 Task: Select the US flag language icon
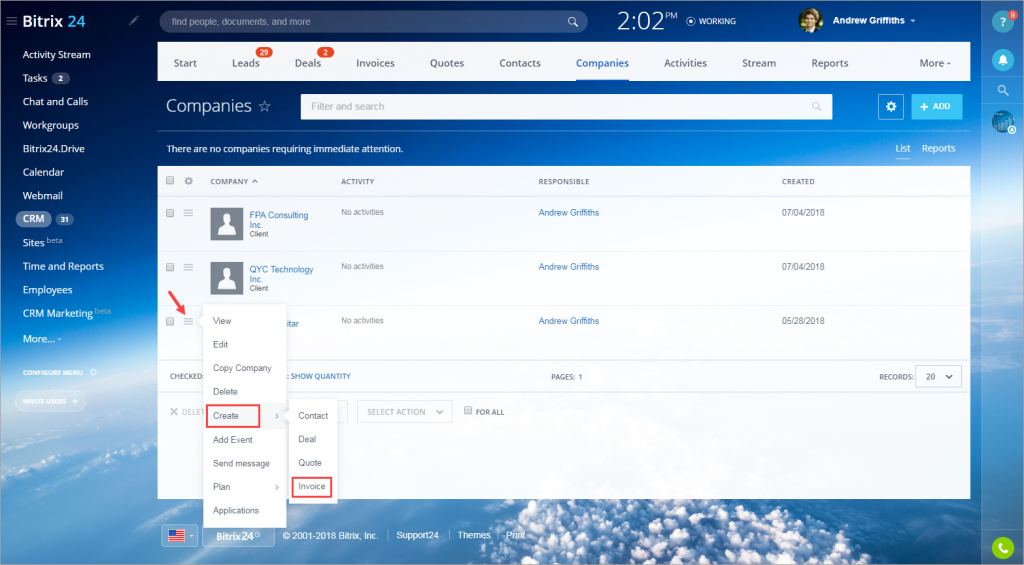[x=176, y=536]
